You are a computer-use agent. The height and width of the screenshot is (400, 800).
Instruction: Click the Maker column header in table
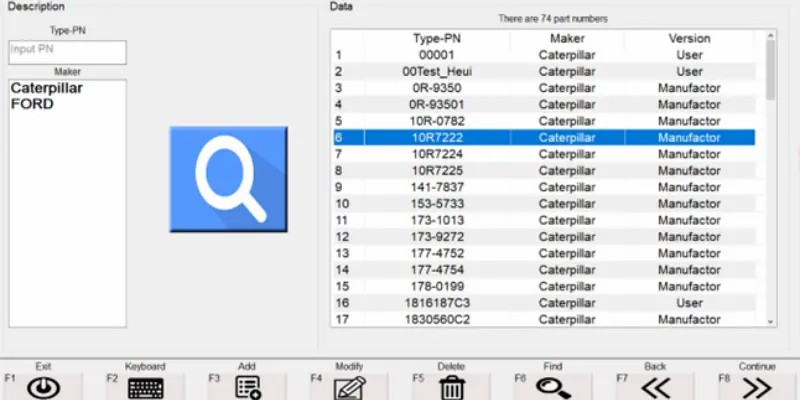pyautogui.click(x=567, y=39)
